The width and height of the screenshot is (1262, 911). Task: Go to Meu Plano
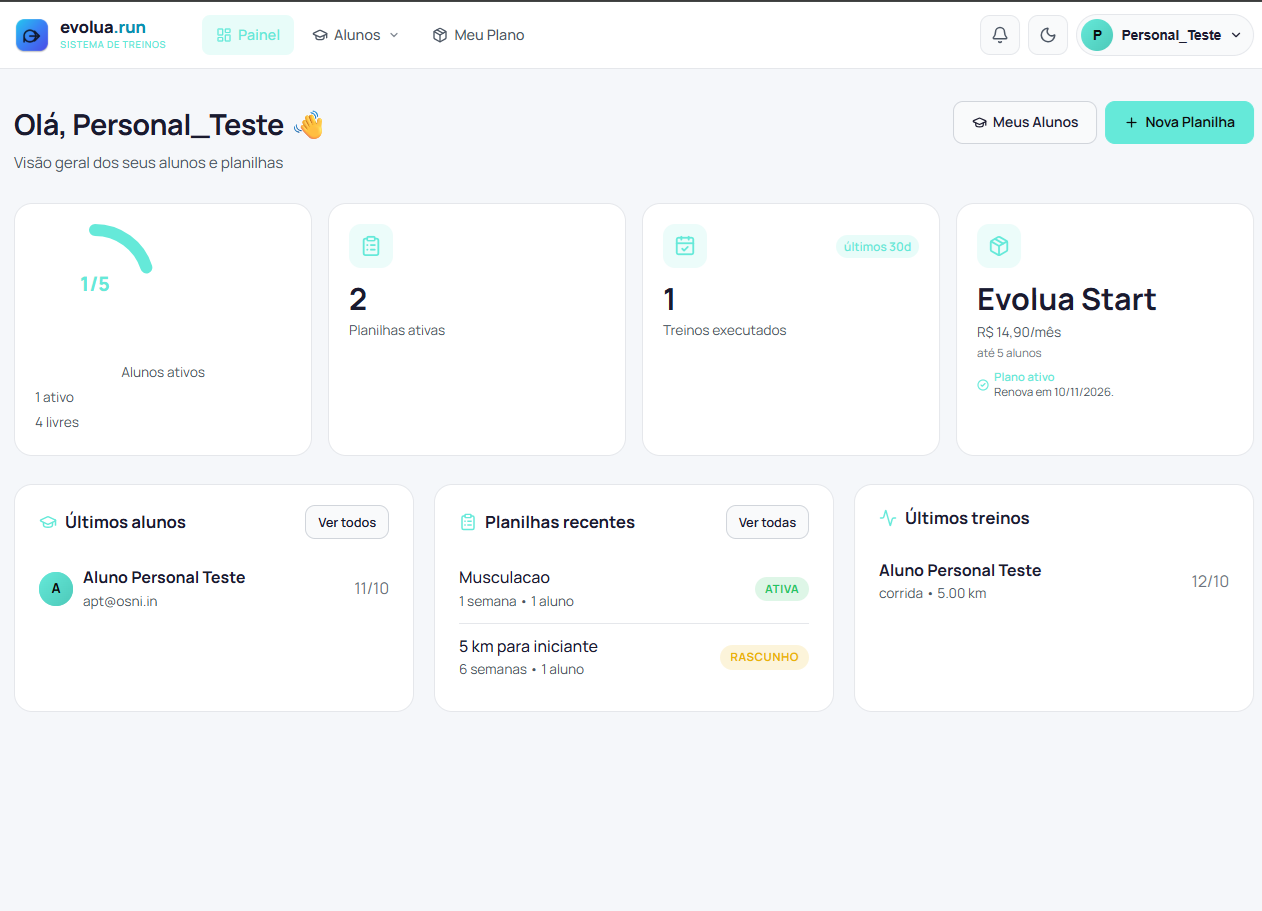tap(478, 35)
